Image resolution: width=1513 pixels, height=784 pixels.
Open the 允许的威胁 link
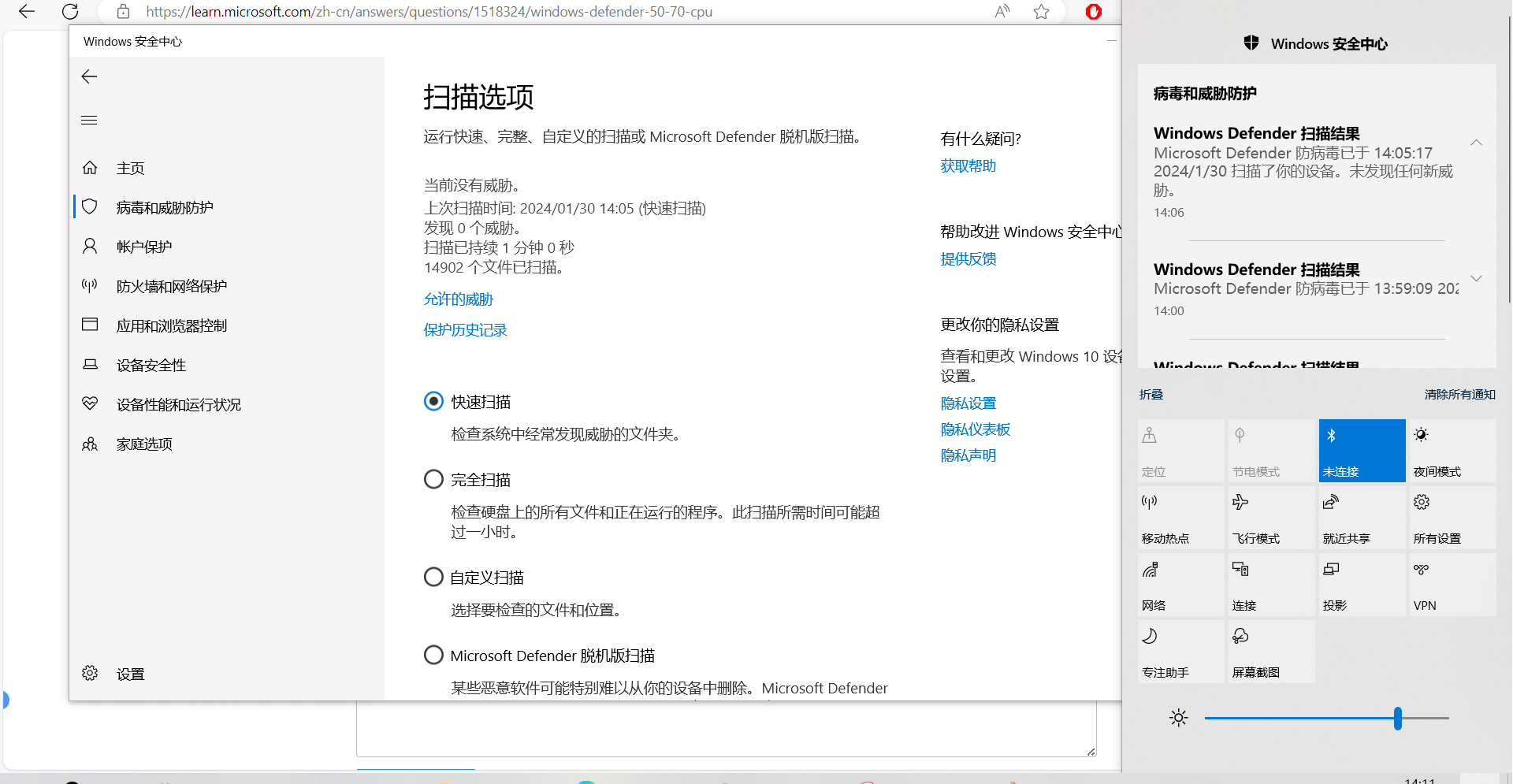(459, 299)
